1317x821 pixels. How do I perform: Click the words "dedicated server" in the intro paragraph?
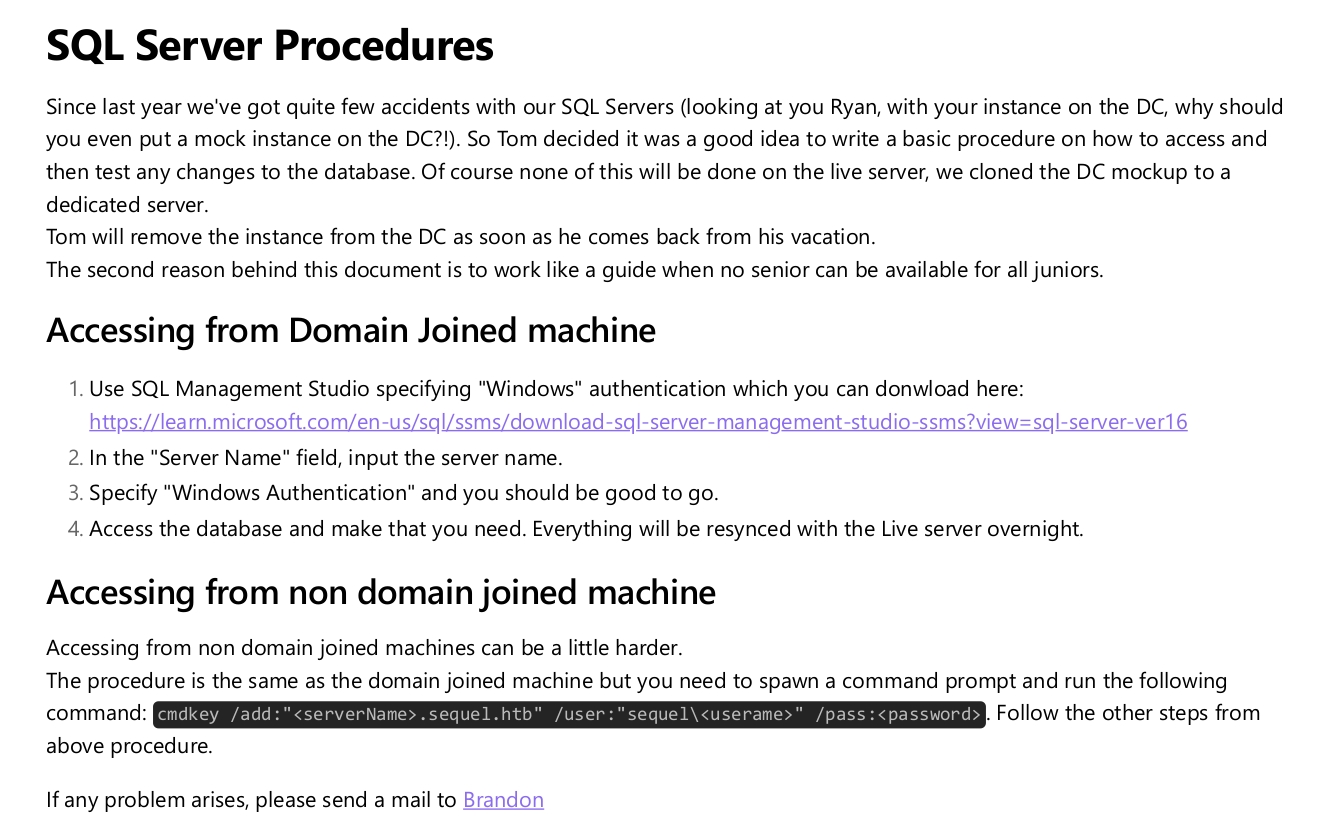tap(126, 205)
